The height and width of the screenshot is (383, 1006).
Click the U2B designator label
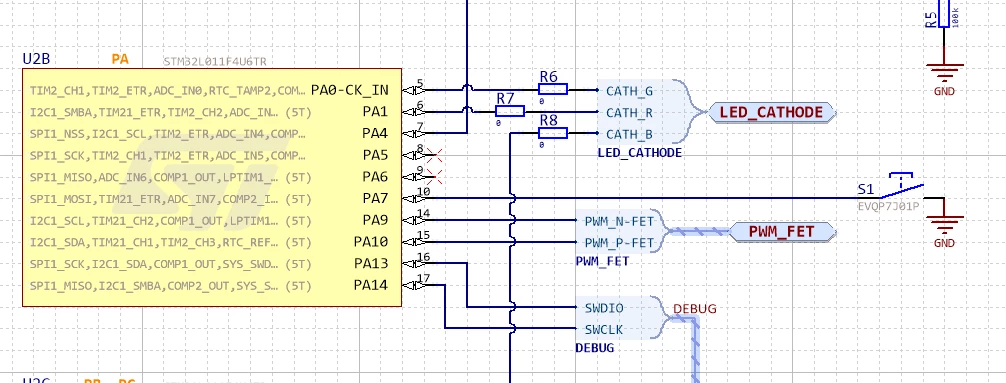(36, 60)
